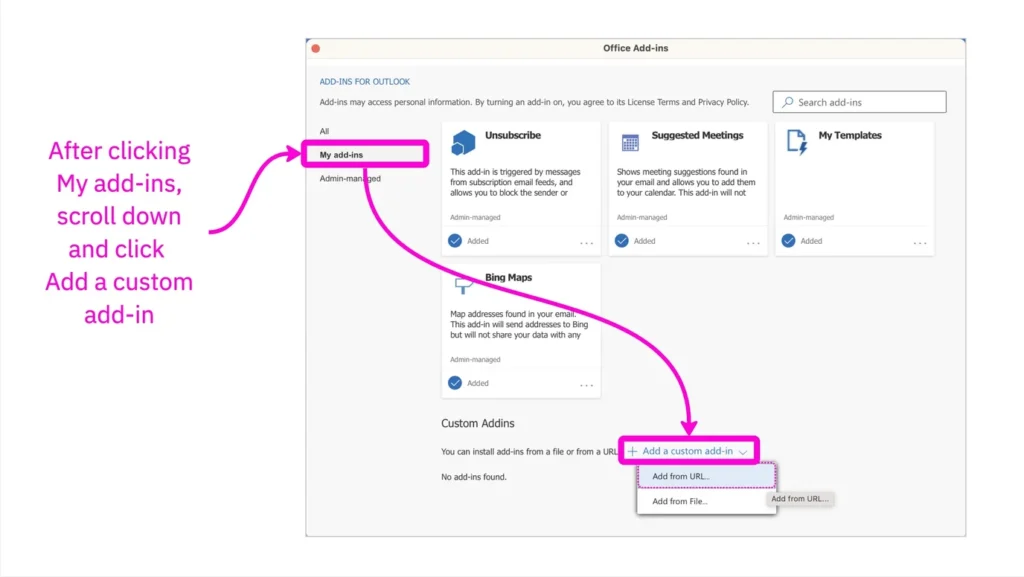This screenshot has width=1024, height=577.
Task: Click the Suggested Meetings description text
Action: pos(686,182)
